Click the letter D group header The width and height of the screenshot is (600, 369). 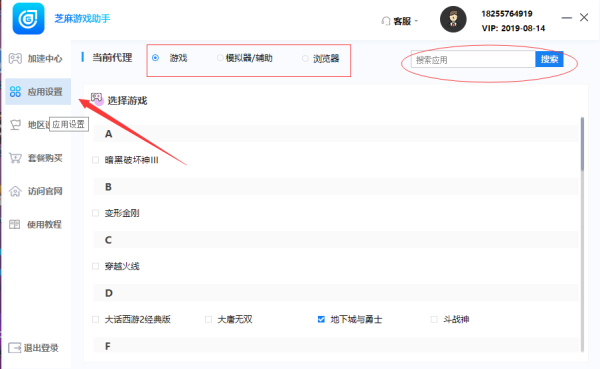pos(337,293)
